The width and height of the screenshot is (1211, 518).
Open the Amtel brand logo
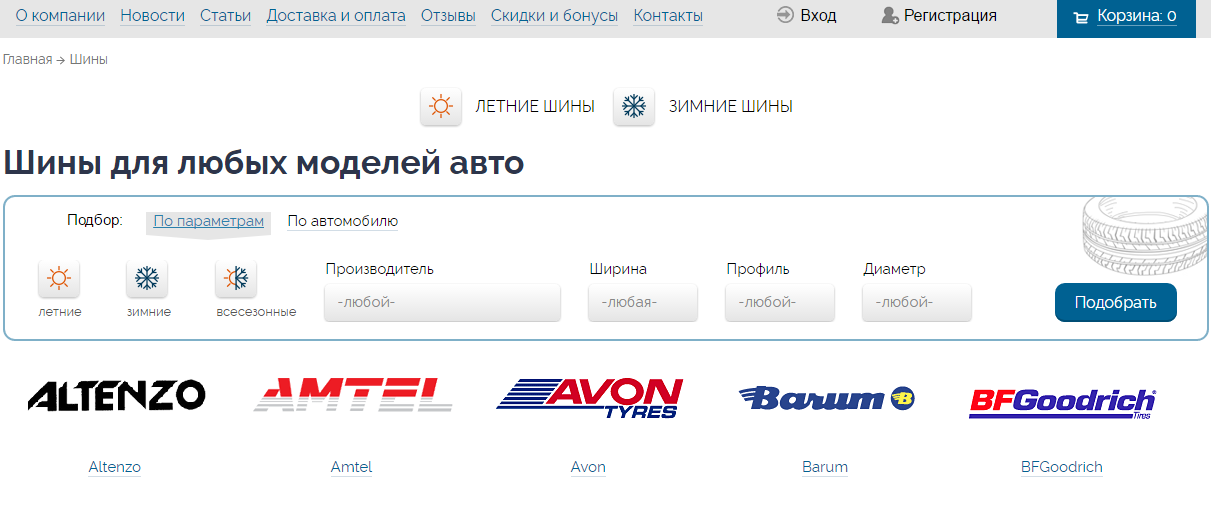(352, 395)
